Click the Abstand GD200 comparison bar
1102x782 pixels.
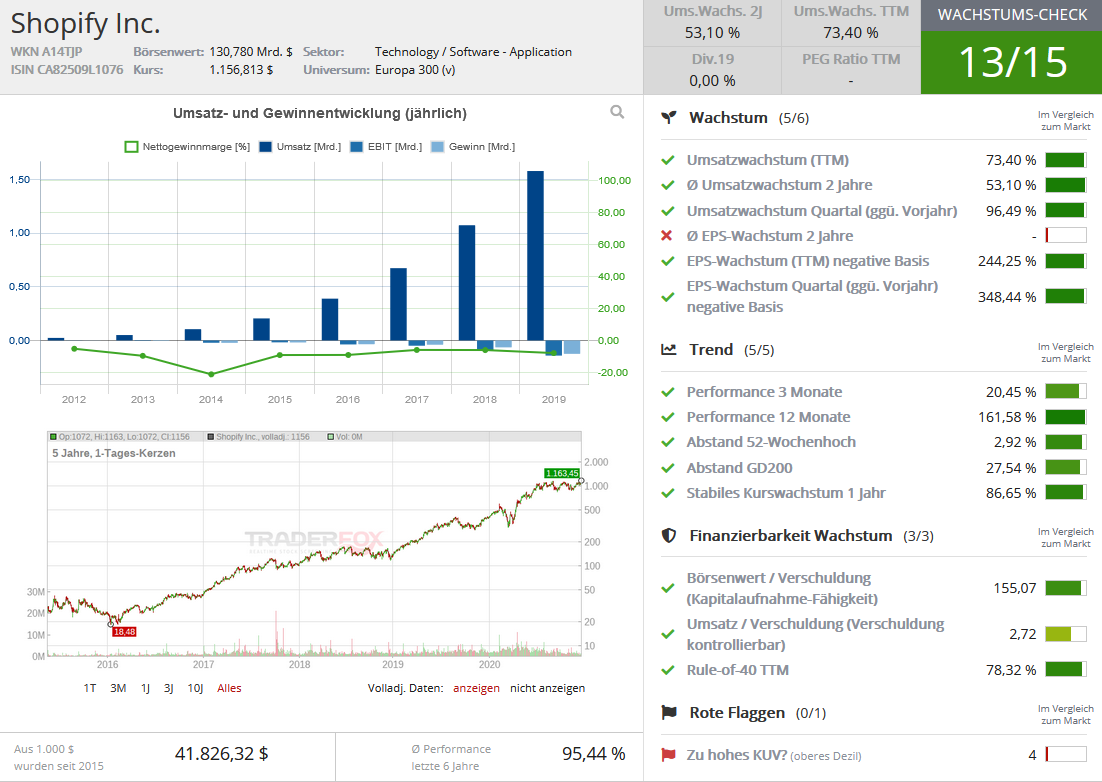1065,468
